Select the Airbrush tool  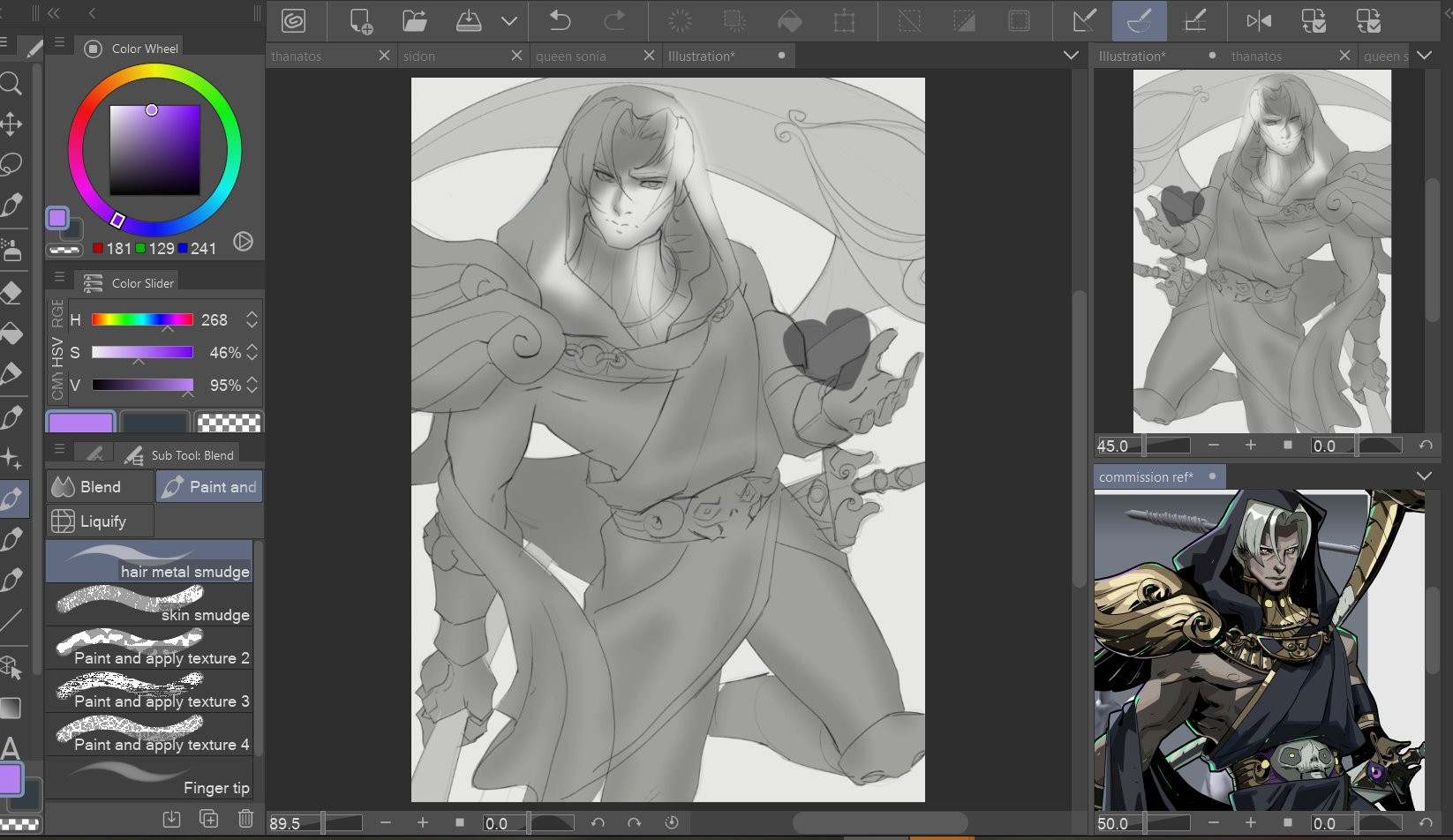[x=11, y=250]
